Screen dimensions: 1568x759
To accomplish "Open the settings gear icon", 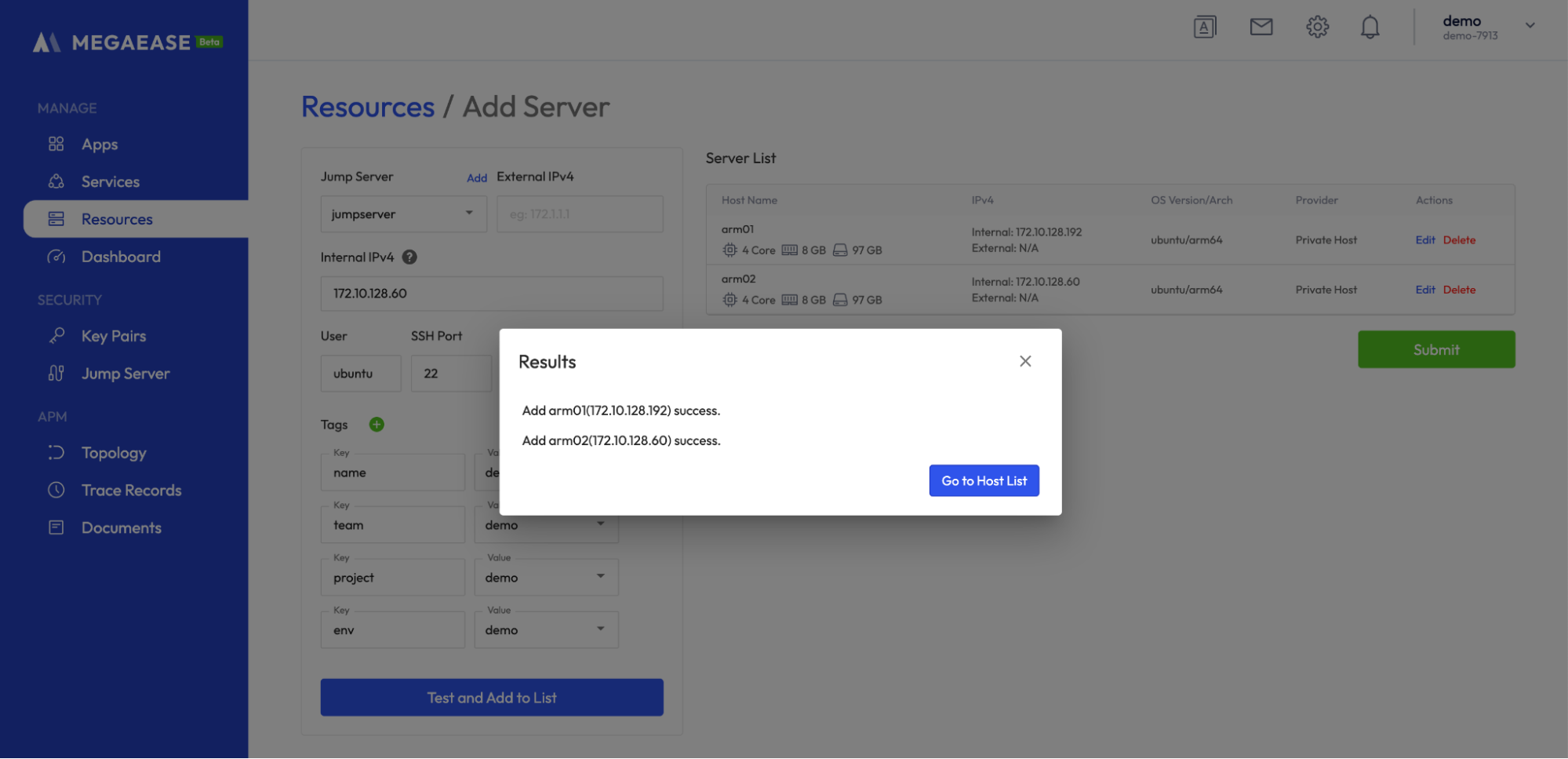I will [x=1317, y=27].
